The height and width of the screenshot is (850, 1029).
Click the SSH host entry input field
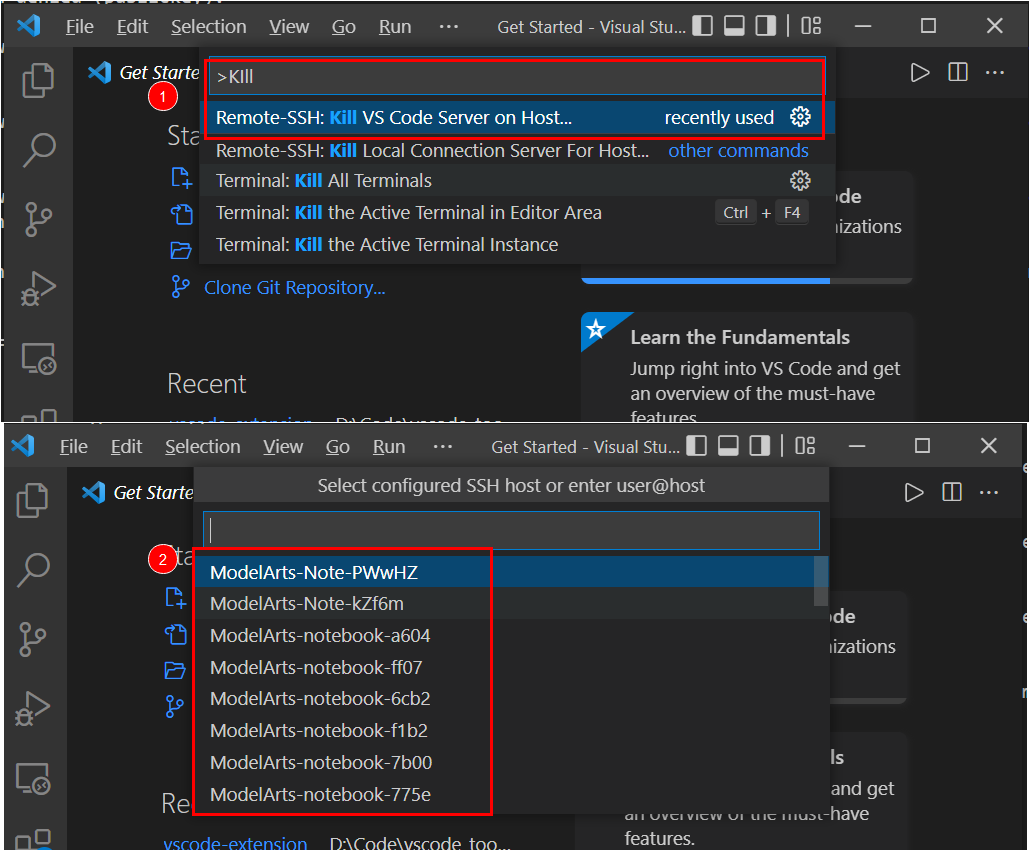click(x=511, y=530)
